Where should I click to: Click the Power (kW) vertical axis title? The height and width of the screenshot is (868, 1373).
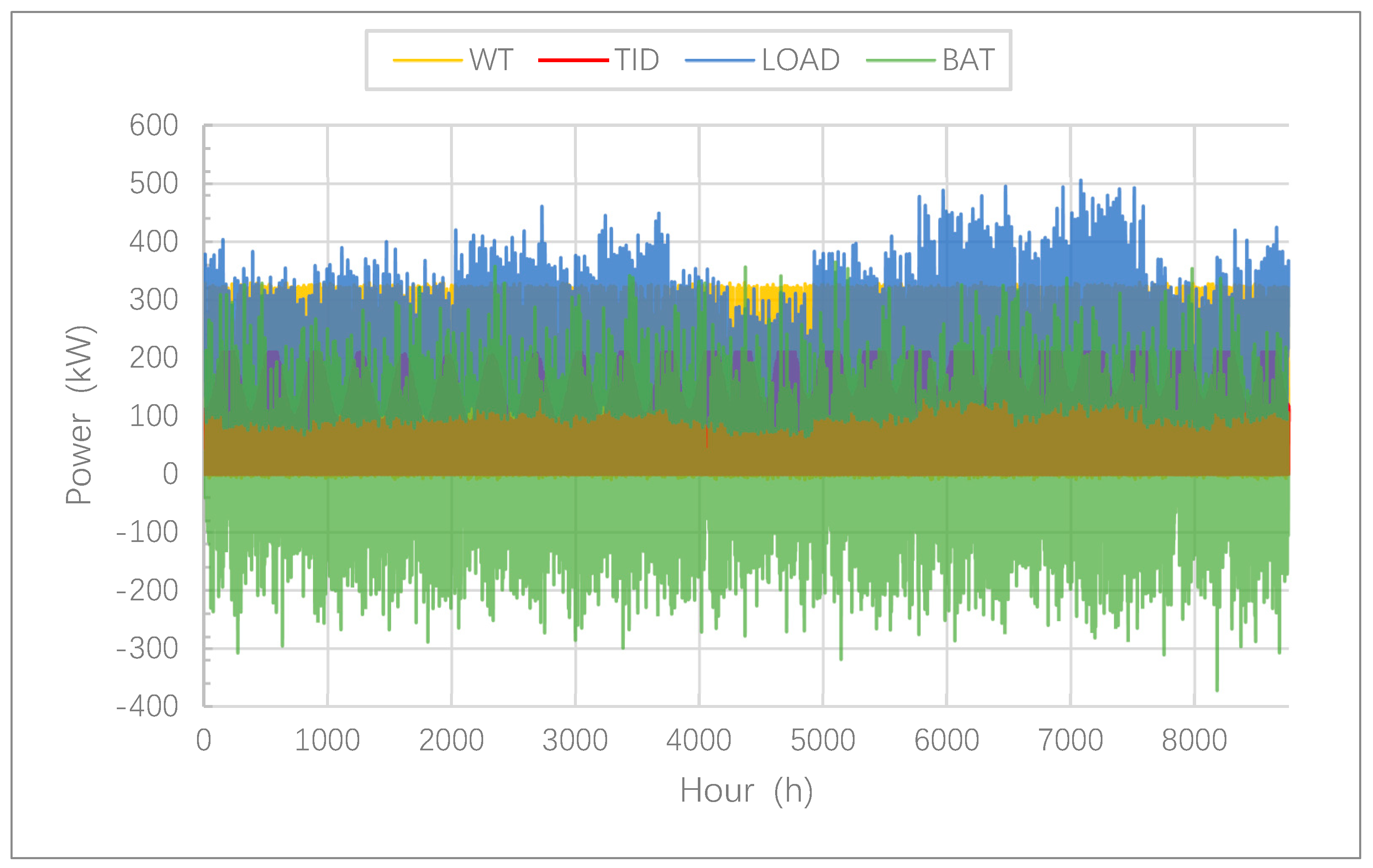[x=79, y=415]
